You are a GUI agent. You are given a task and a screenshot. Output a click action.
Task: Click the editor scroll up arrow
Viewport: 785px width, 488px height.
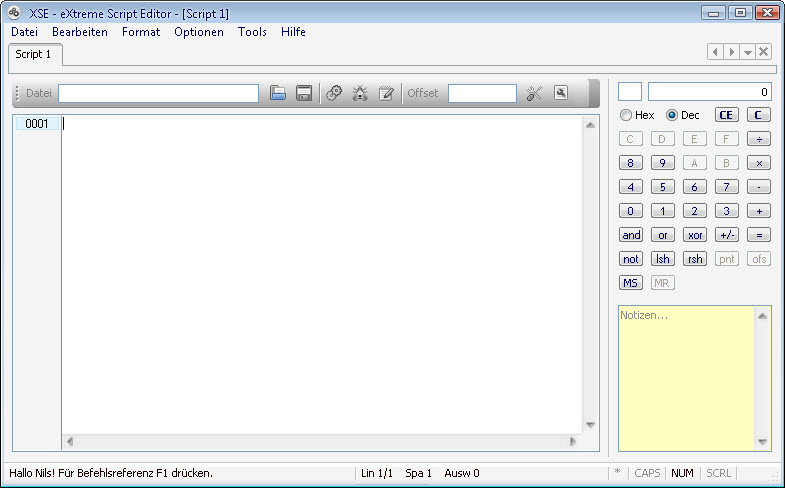tap(590, 125)
